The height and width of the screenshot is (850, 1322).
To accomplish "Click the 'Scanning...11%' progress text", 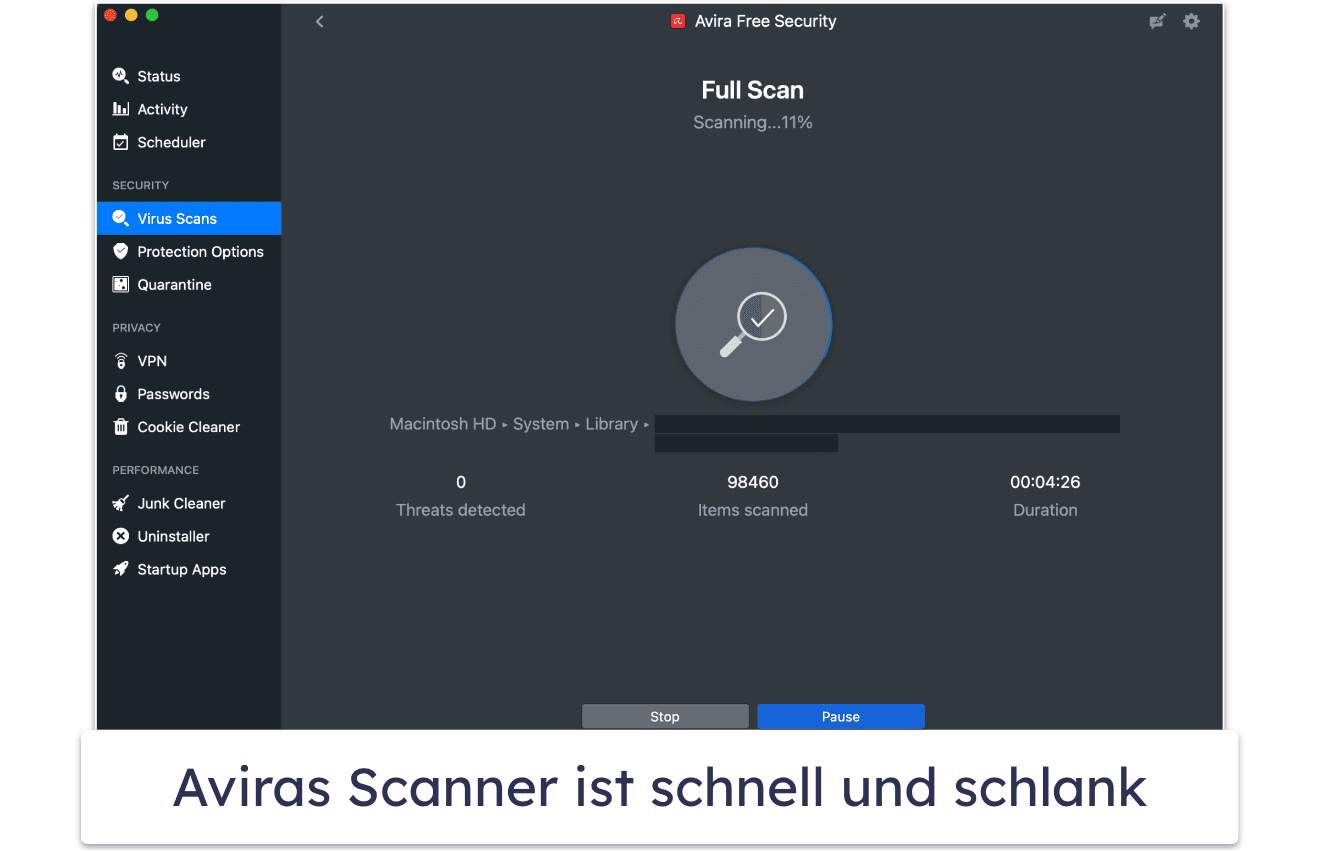I will pyautogui.click(x=753, y=122).
